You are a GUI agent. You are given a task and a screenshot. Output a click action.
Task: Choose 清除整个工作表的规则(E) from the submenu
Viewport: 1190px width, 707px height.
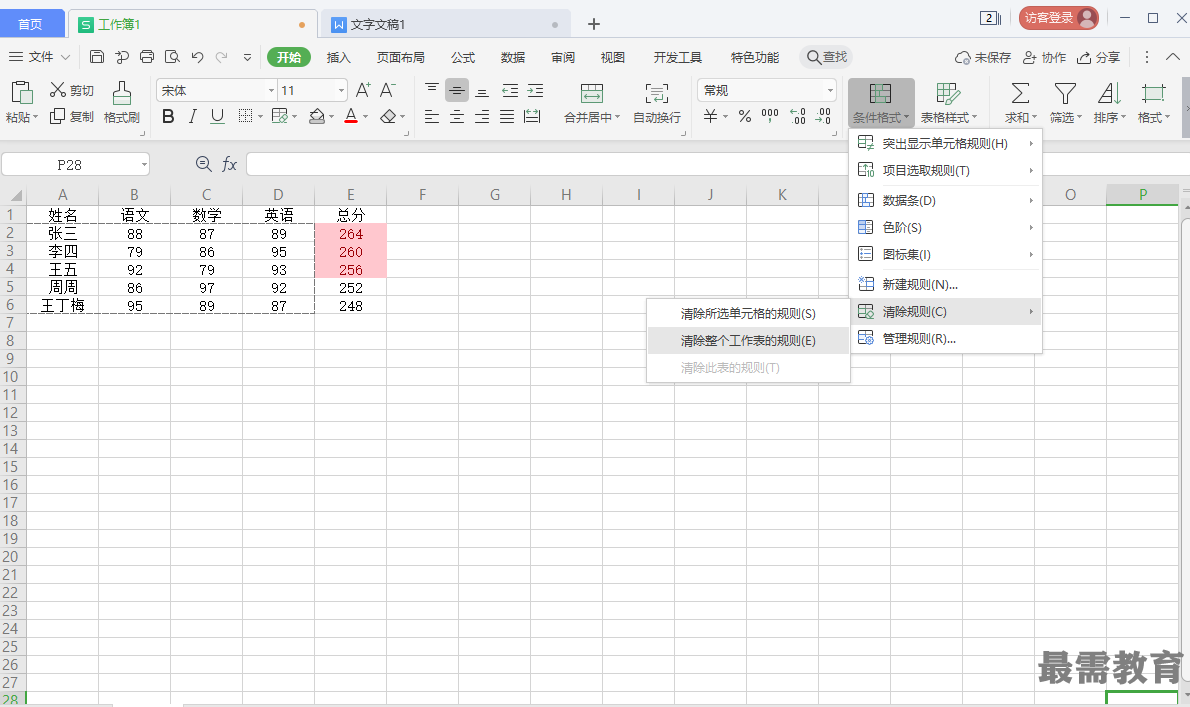(748, 341)
